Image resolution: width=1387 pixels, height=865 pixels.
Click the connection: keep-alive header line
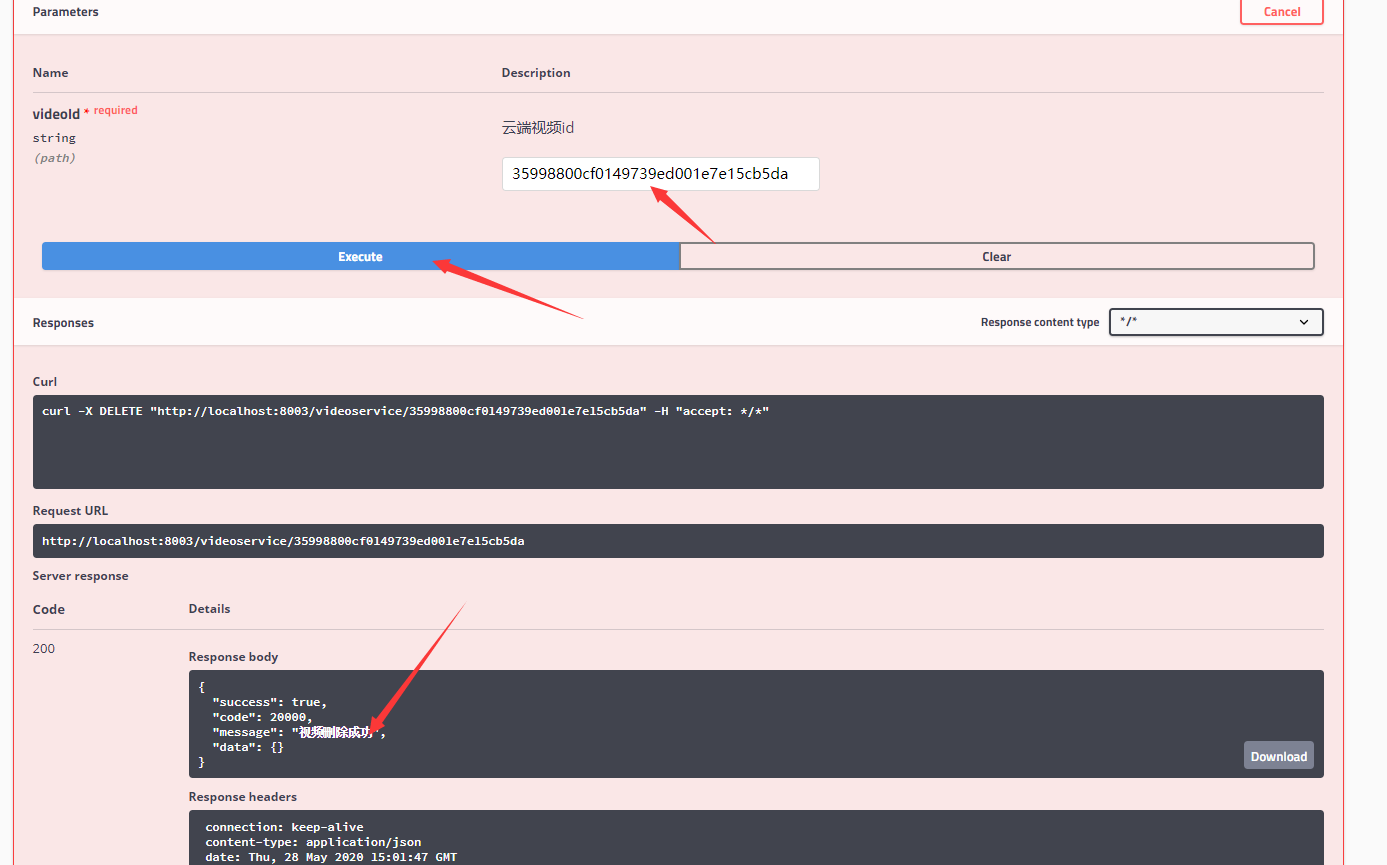coord(284,827)
